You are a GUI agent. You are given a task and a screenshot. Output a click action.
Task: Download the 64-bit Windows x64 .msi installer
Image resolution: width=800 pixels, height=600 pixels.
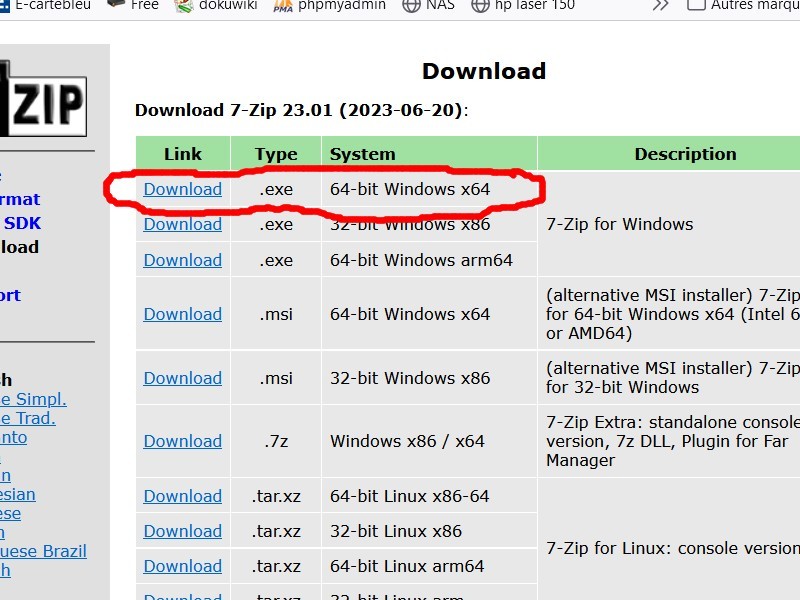(182, 314)
